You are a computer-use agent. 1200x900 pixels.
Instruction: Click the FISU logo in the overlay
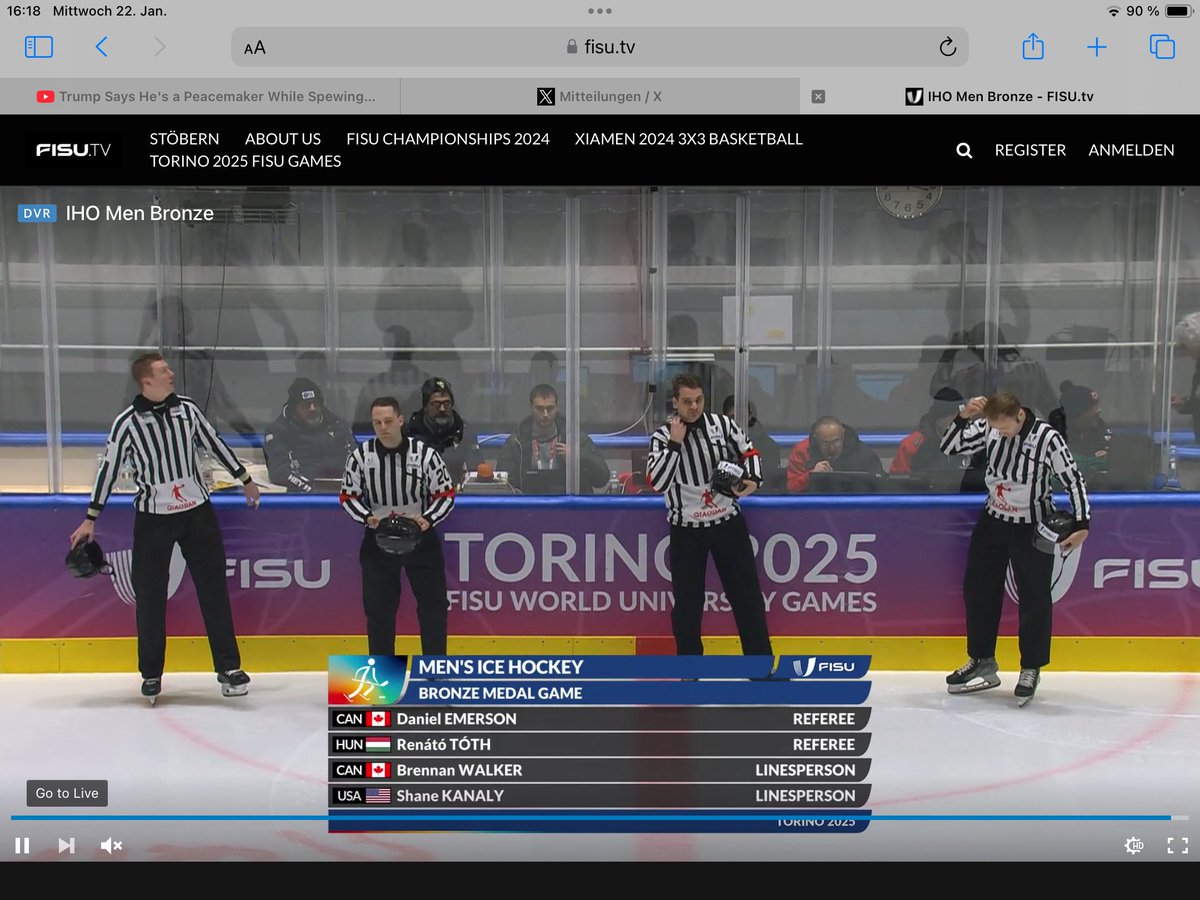coord(825,667)
